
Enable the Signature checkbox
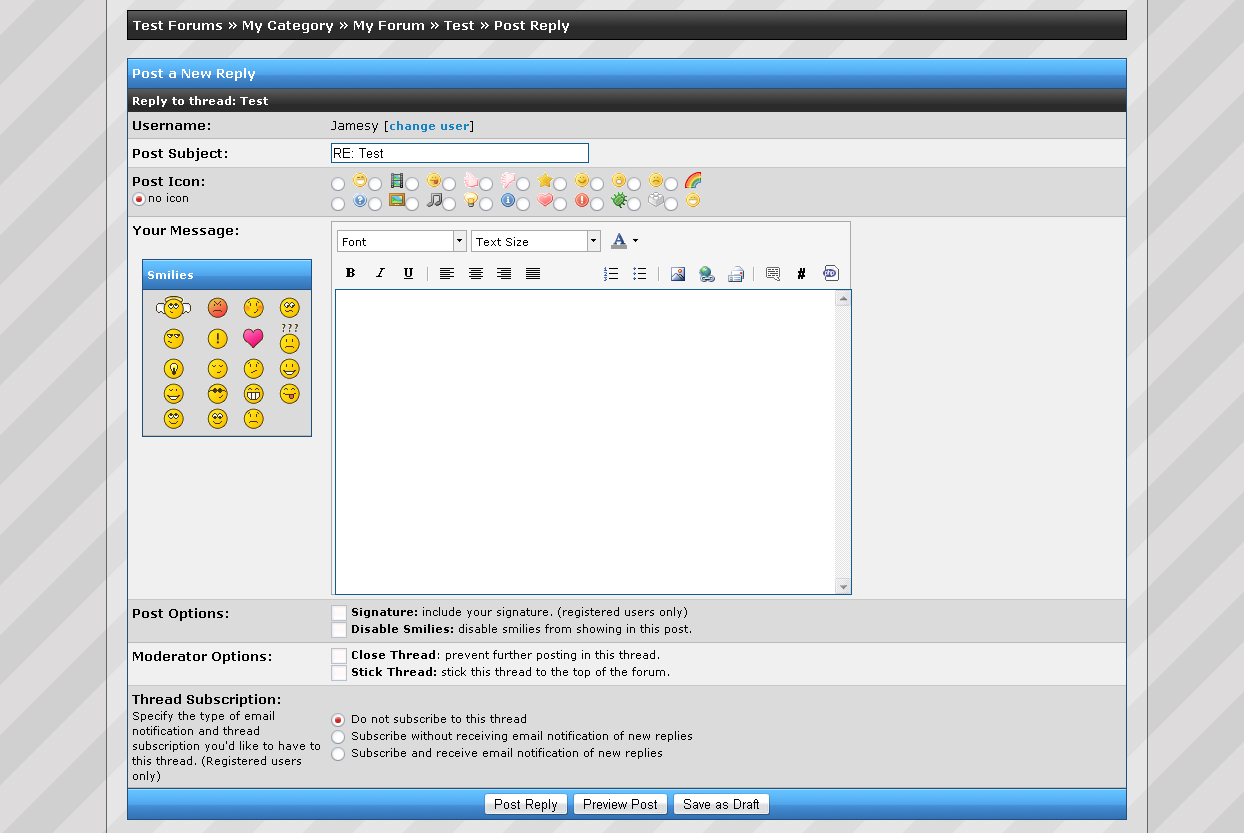(x=339, y=612)
